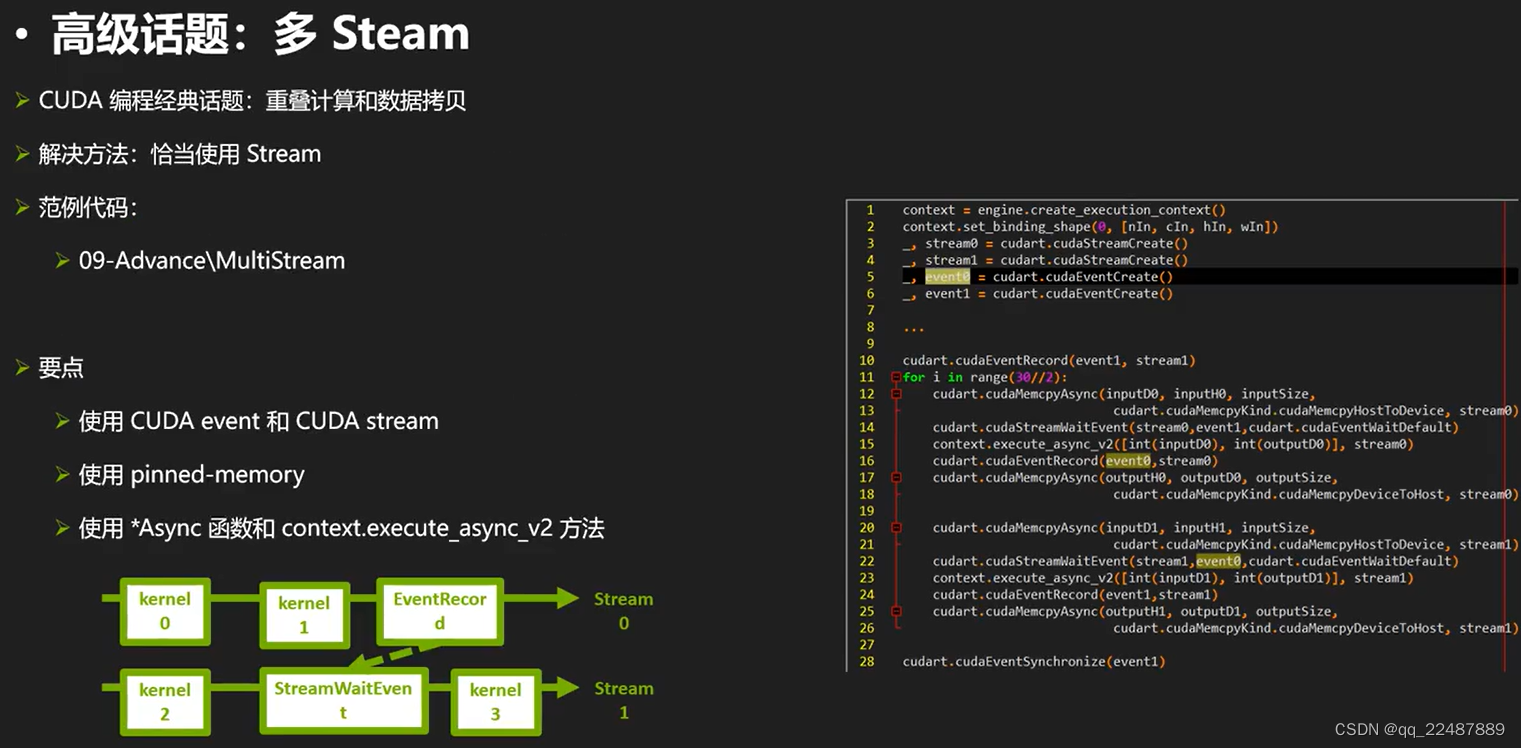Click line 23 execute_async_v2 with stream1
This screenshot has width=1521, height=748.
click(1173, 578)
